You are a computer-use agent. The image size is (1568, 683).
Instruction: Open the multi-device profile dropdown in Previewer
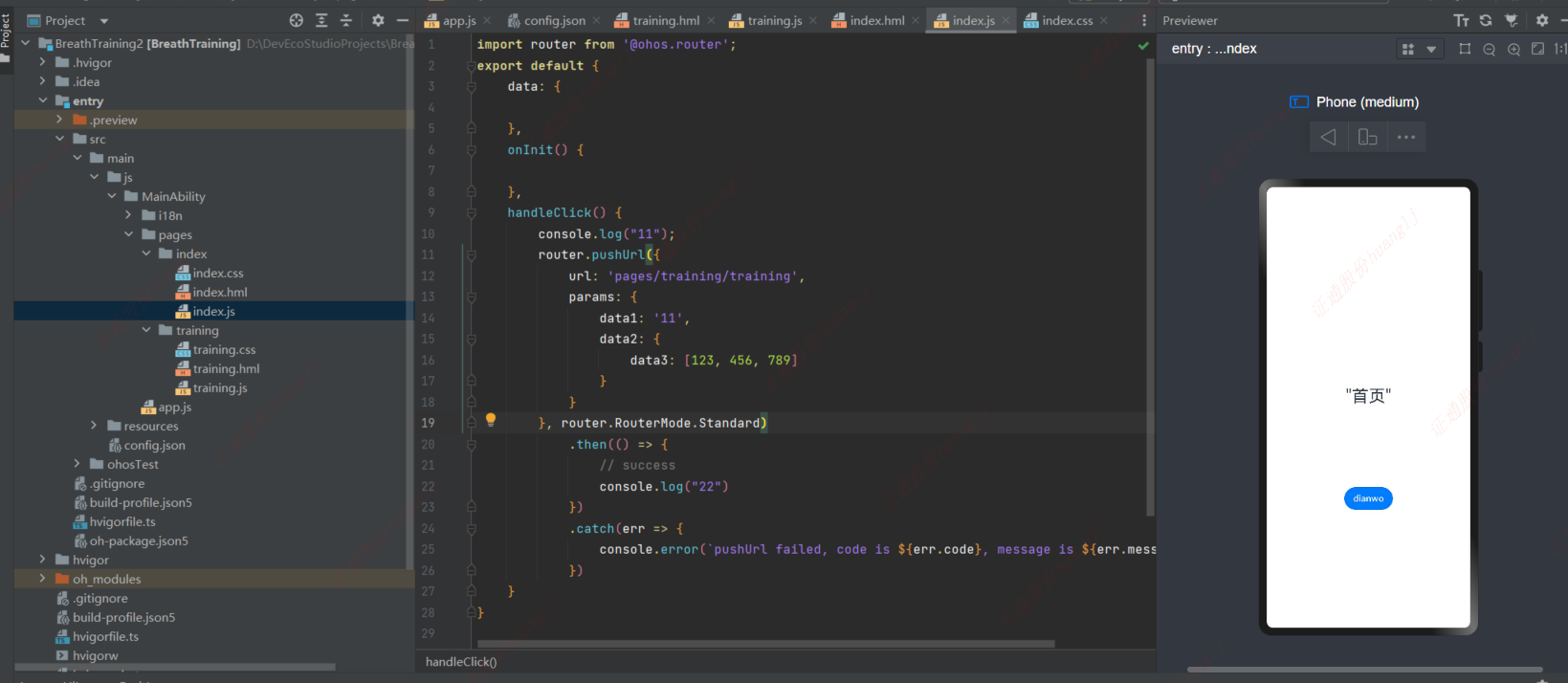click(x=1419, y=49)
